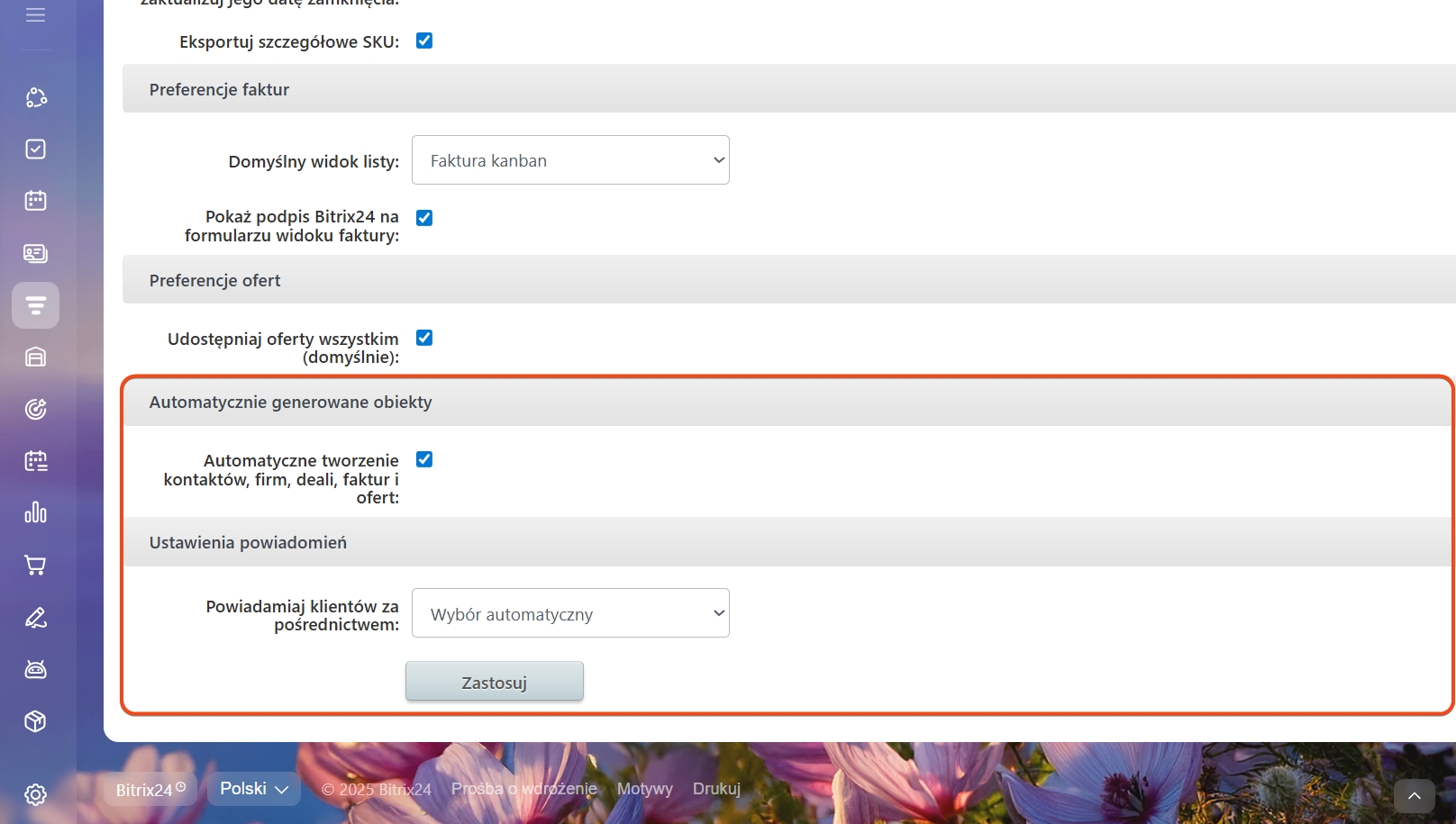Image resolution: width=1456 pixels, height=824 pixels.
Task: Click the Zastosuj button
Action: [494, 682]
